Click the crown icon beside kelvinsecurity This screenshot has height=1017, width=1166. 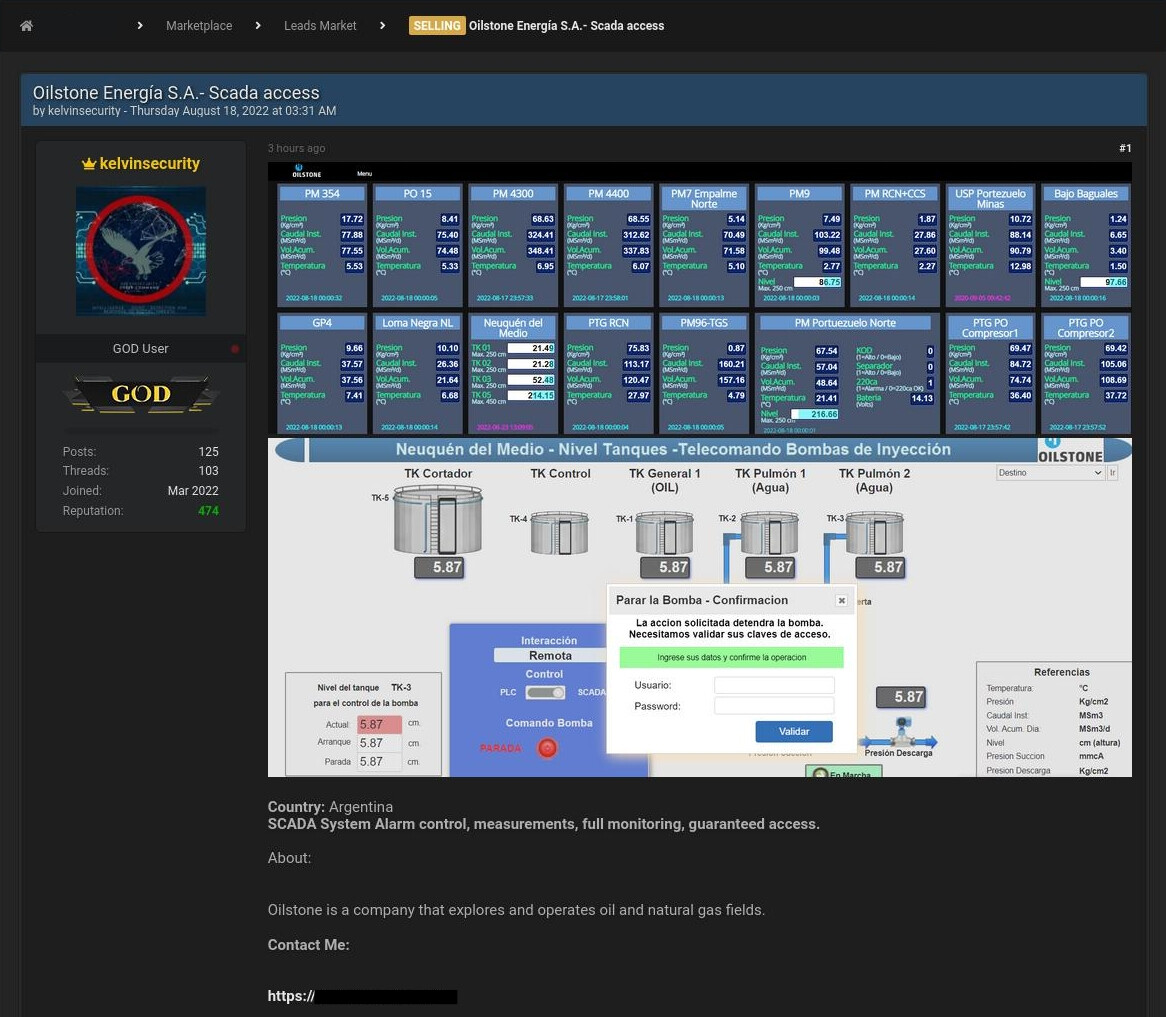[x=89, y=164]
